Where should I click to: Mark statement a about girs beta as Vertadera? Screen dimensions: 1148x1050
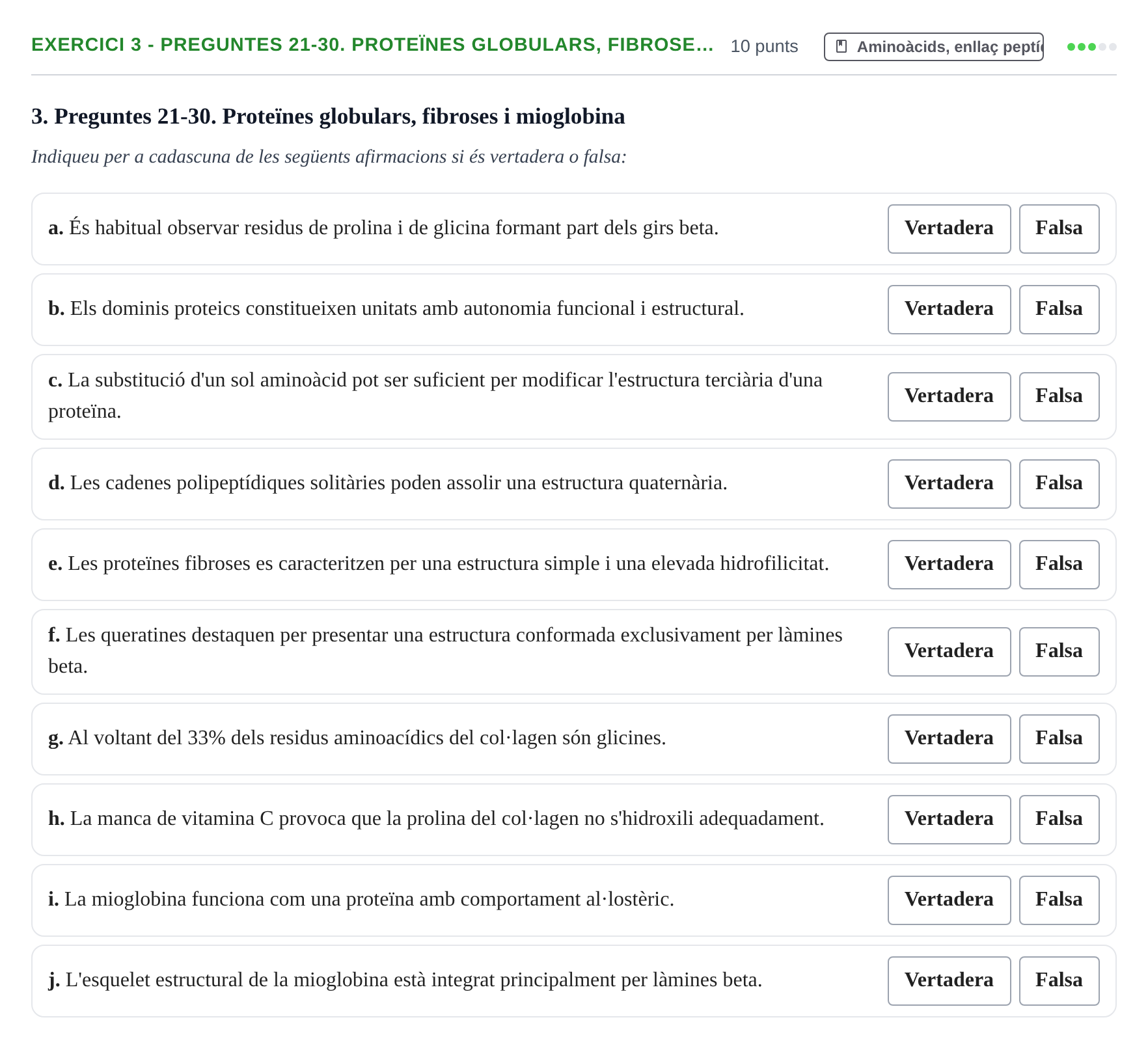(949, 229)
